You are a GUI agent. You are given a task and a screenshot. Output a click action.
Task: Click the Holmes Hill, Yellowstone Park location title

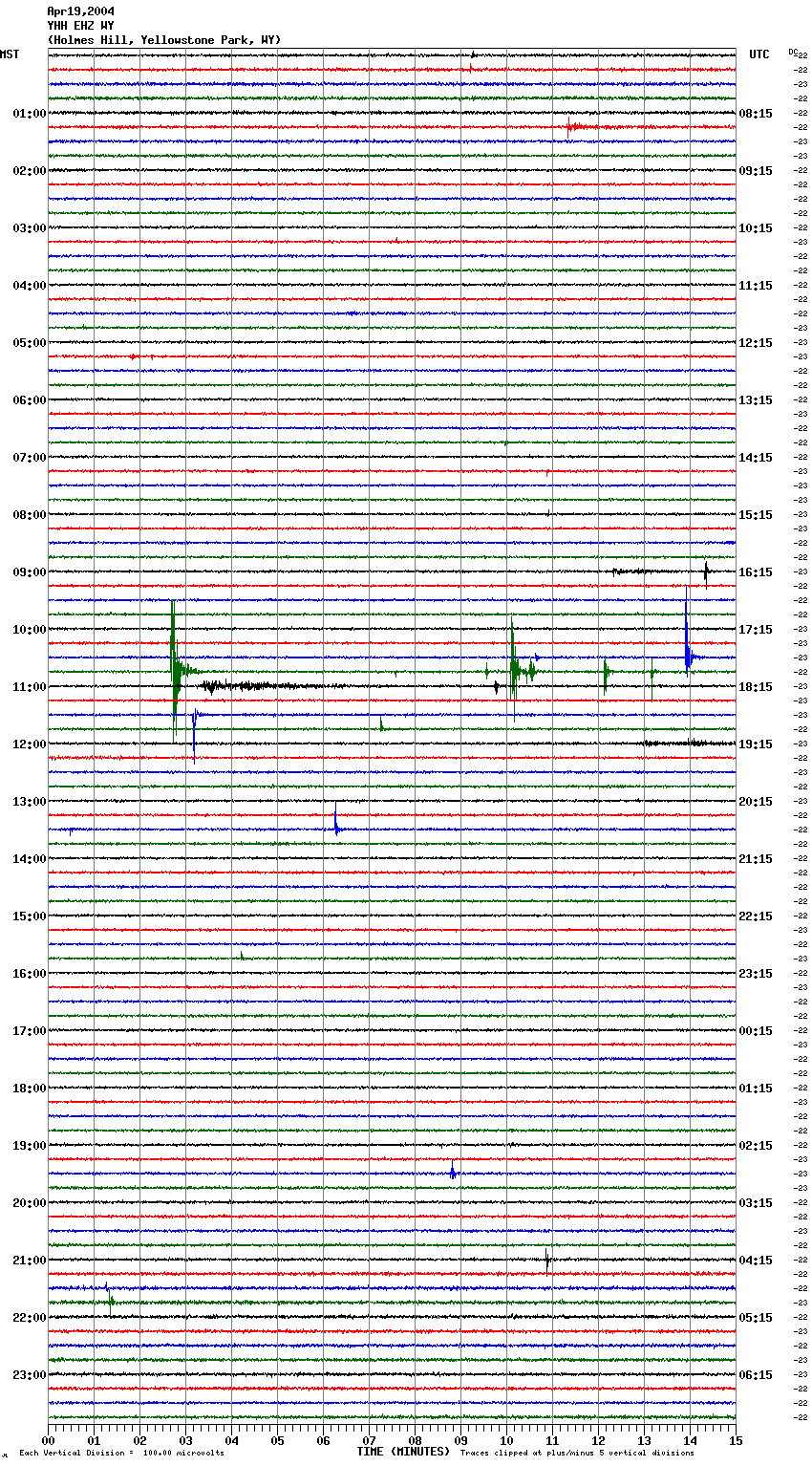[x=164, y=40]
